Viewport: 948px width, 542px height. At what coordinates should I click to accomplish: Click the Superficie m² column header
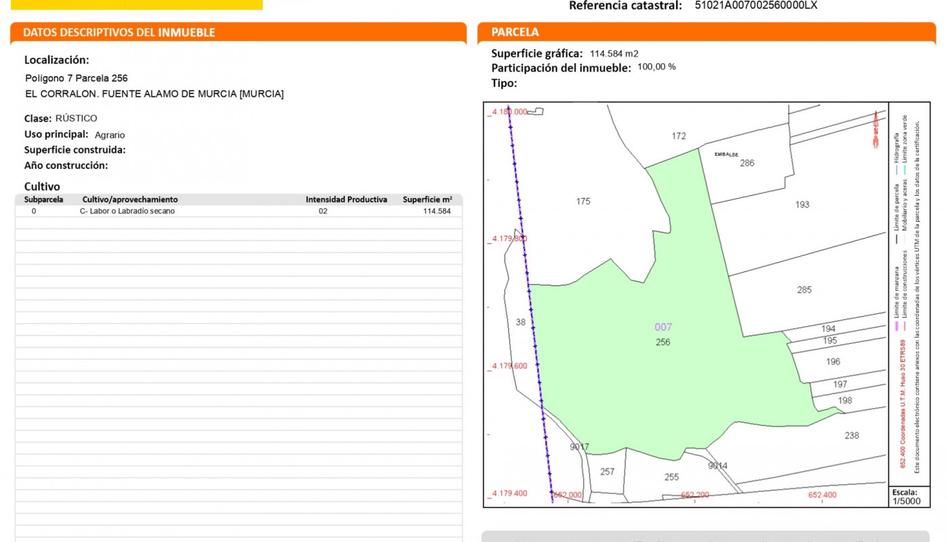click(427, 199)
